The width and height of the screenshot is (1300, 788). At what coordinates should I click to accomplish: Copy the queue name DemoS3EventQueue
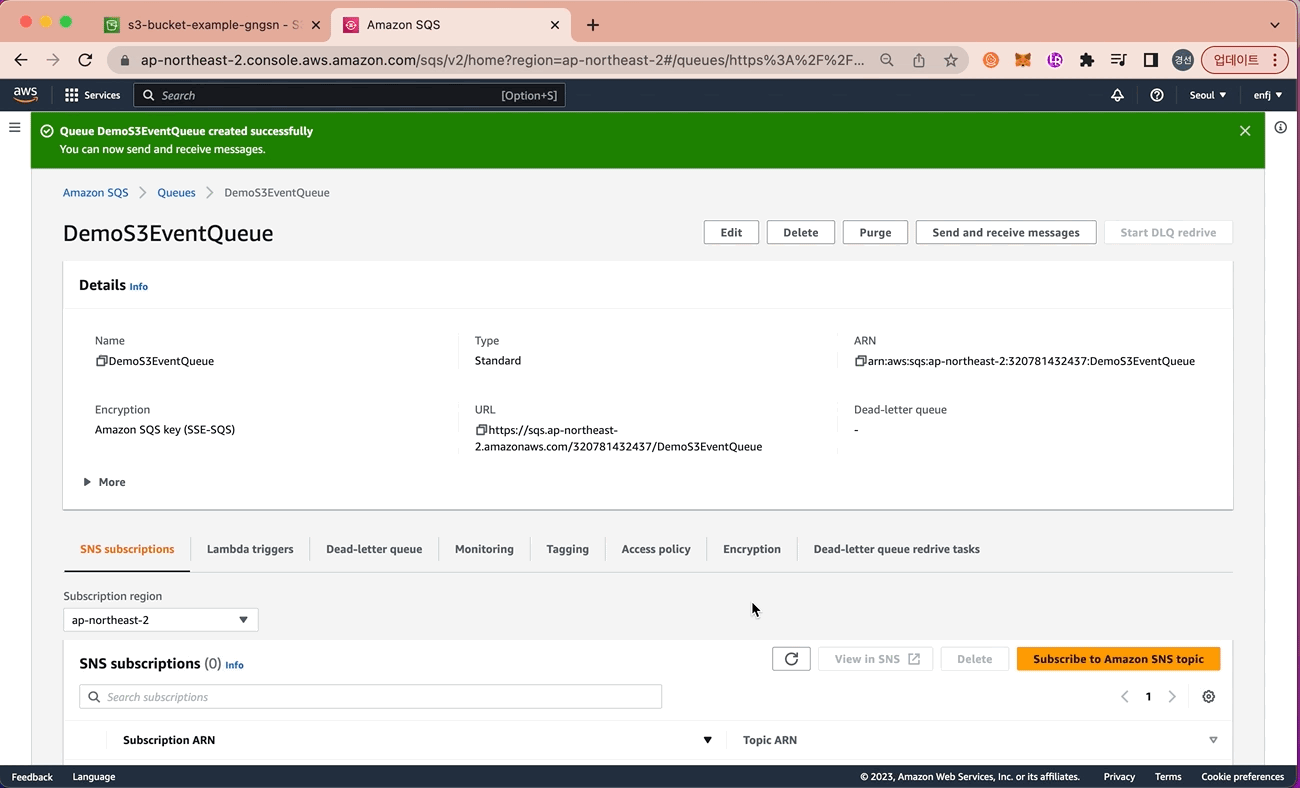tap(101, 361)
